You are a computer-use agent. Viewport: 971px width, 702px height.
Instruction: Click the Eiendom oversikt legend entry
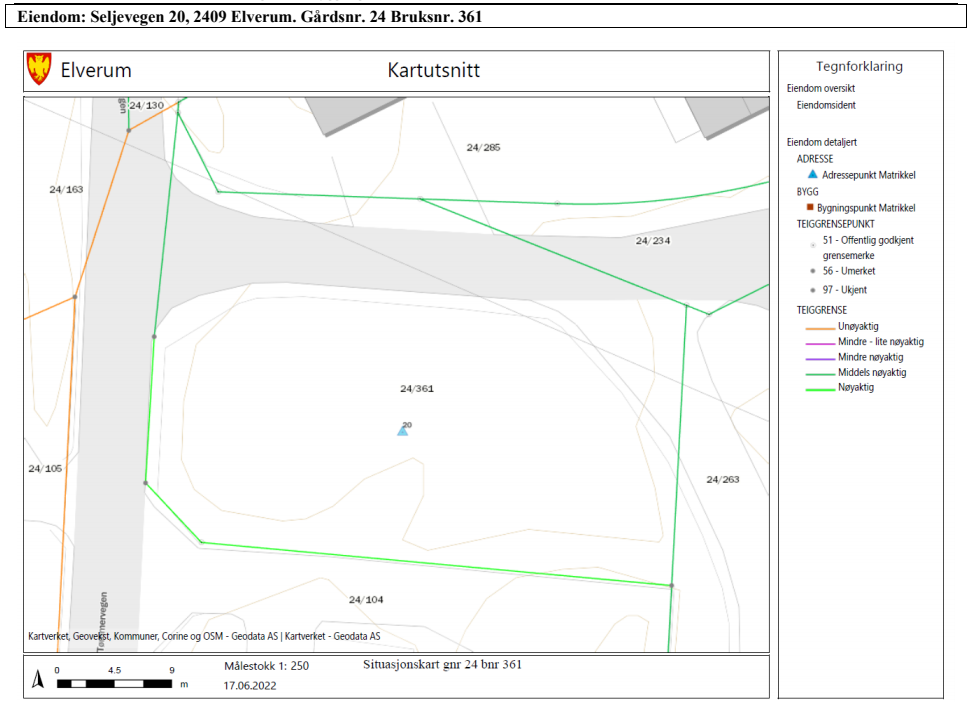tap(821, 89)
